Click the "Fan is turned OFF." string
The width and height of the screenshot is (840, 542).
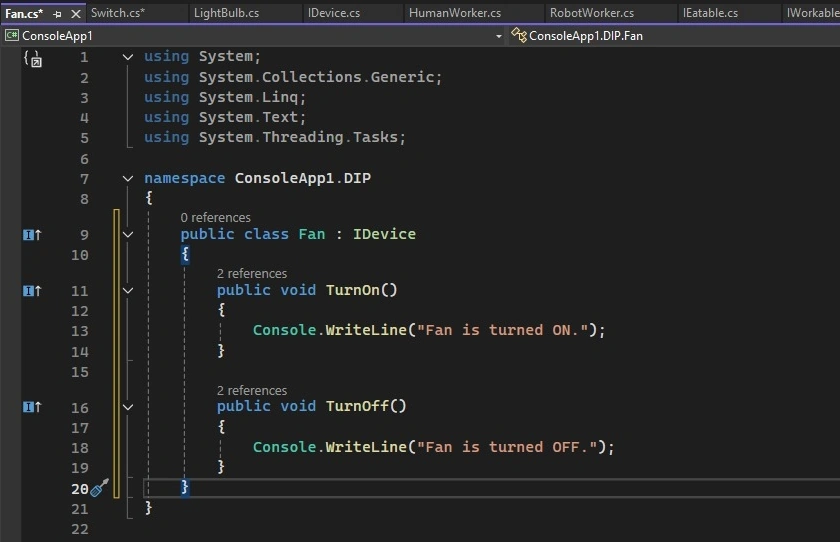click(x=507, y=447)
